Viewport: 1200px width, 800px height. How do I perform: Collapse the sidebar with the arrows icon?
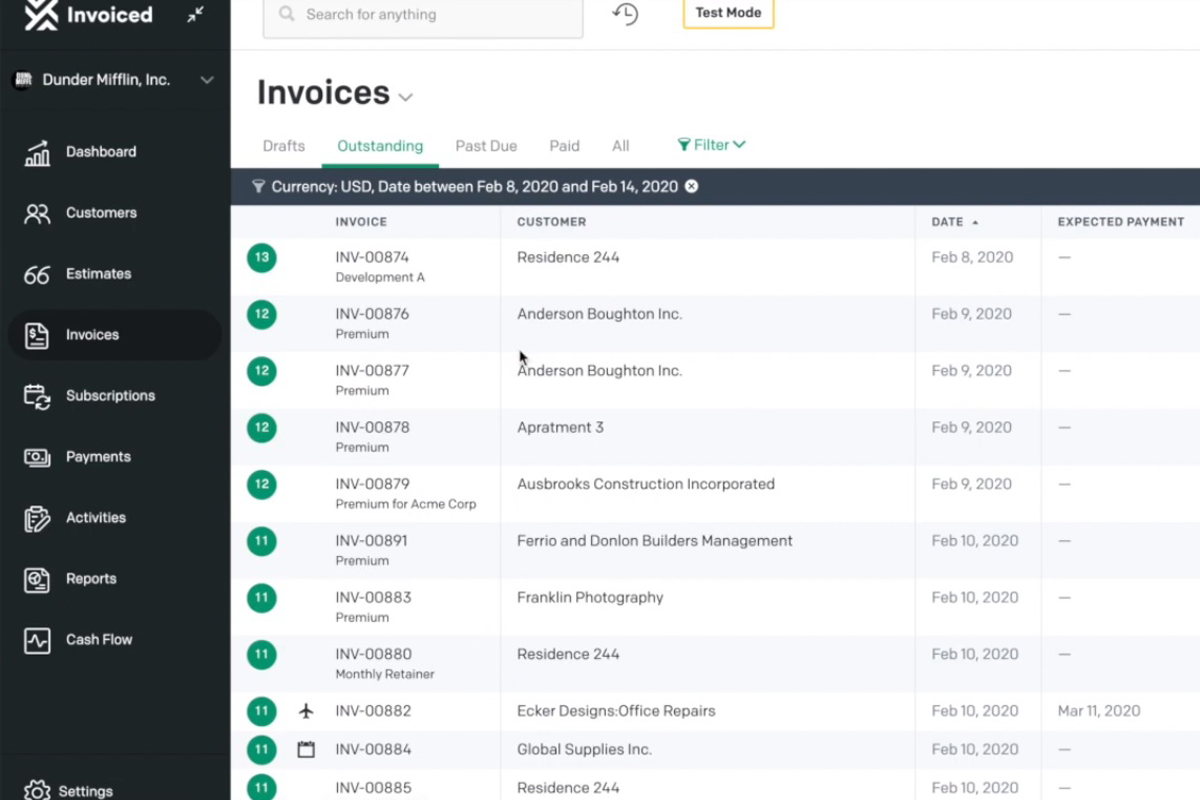pyautogui.click(x=195, y=14)
